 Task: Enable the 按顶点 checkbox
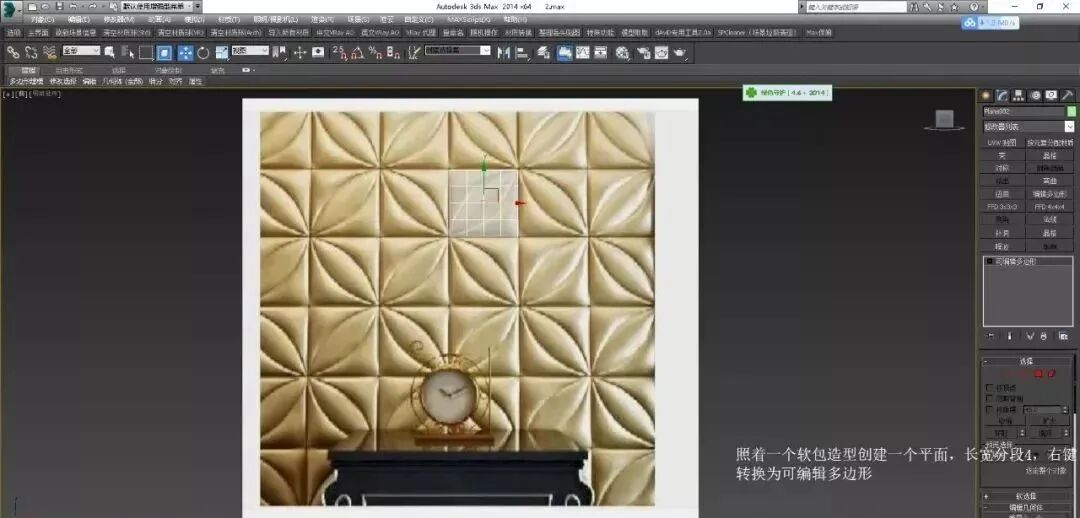(990, 387)
